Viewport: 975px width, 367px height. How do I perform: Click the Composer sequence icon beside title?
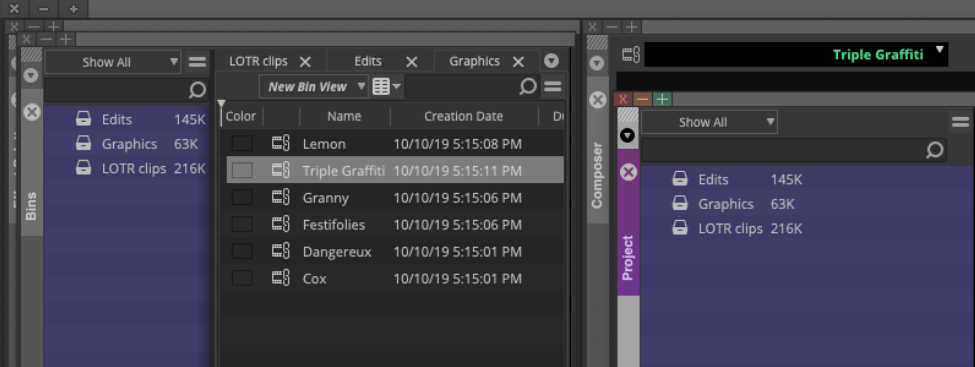pos(631,55)
